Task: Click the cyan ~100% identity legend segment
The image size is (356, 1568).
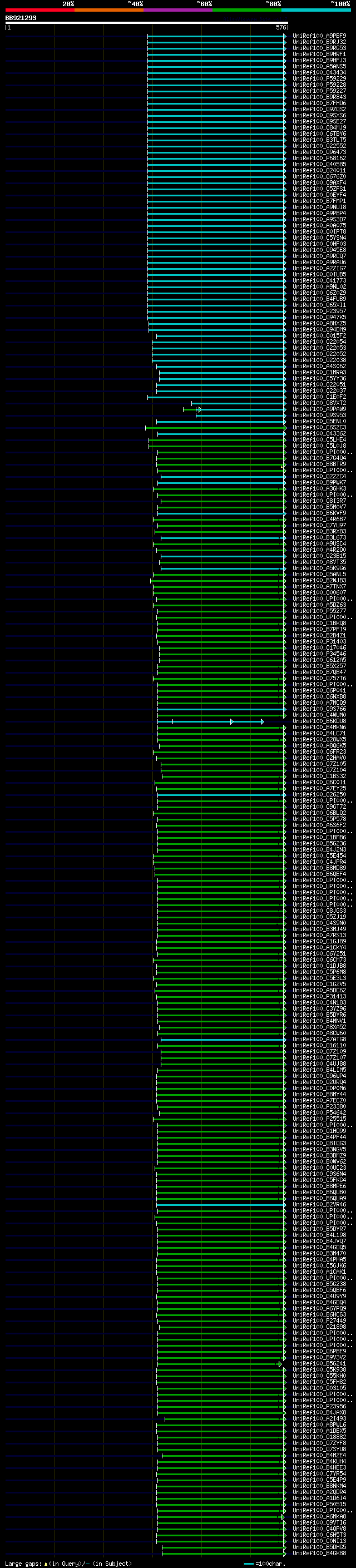Action: coord(317,10)
